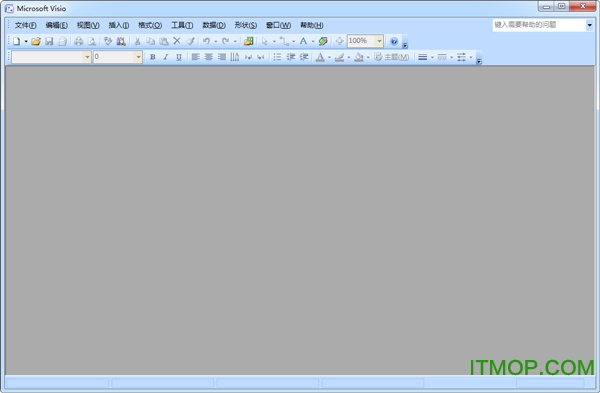The height and width of the screenshot is (393, 600).
Task: Print the drawing with the printer icon
Action: coord(78,41)
